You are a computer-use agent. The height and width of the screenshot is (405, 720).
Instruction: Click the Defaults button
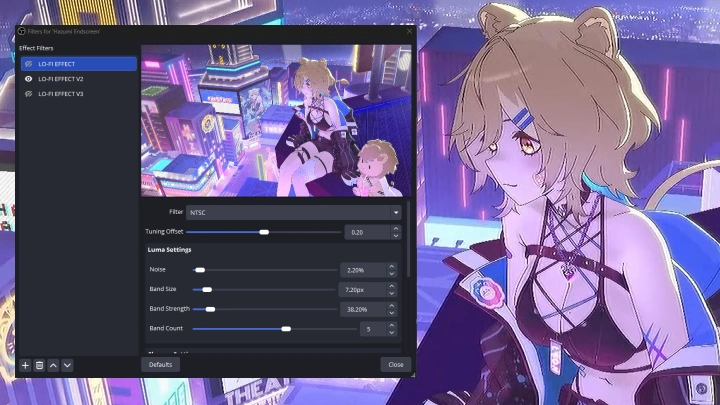(x=160, y=365)
